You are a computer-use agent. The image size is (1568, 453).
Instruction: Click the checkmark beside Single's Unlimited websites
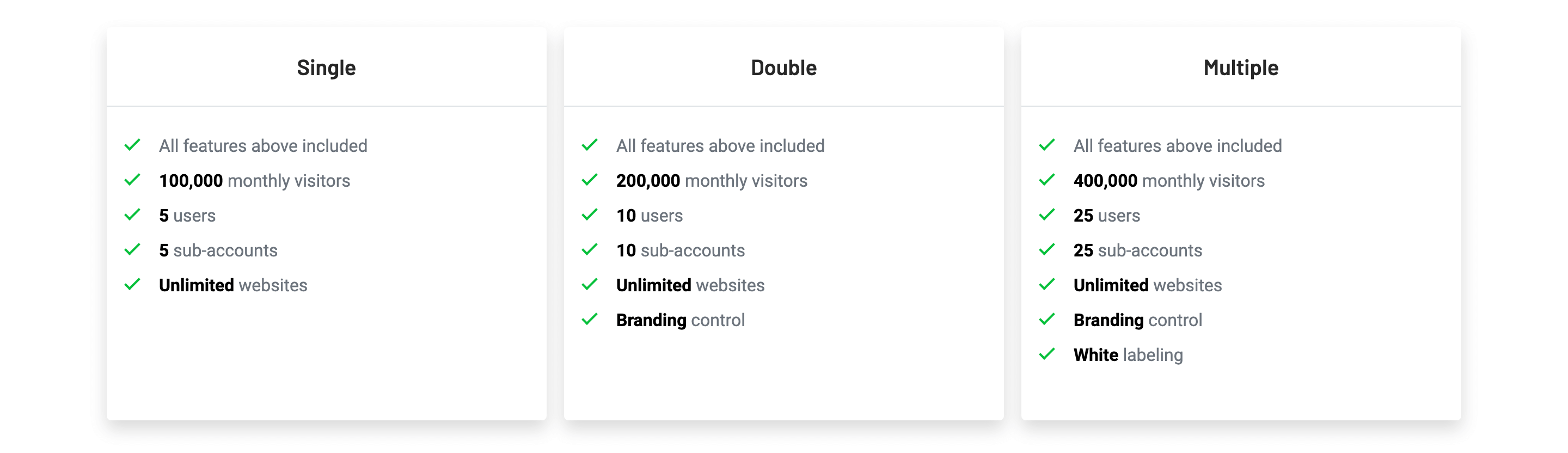[x=132, y=284]
